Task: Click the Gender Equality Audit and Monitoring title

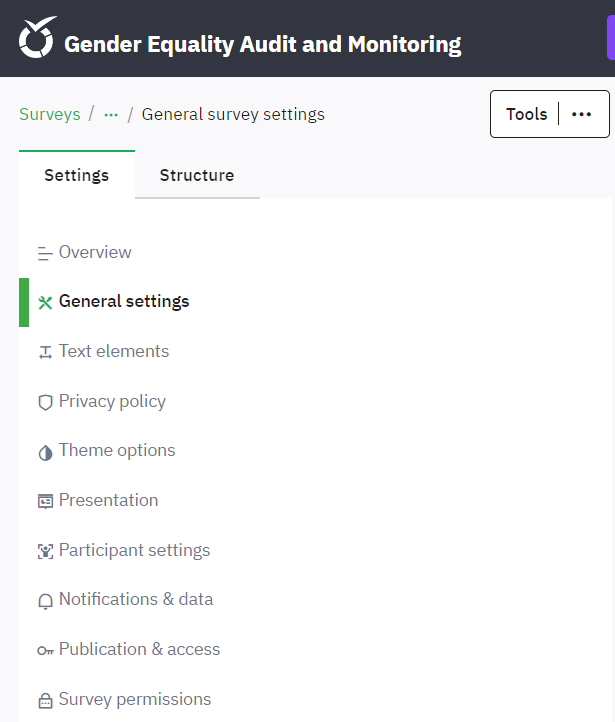Action: (263, 44)
